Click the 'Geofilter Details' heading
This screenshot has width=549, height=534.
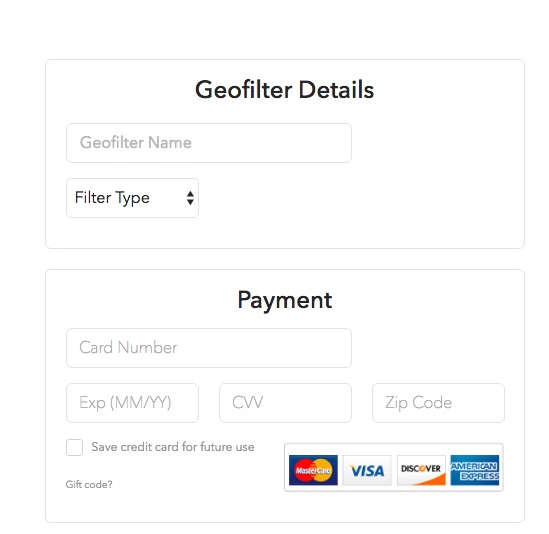point(285,90)
